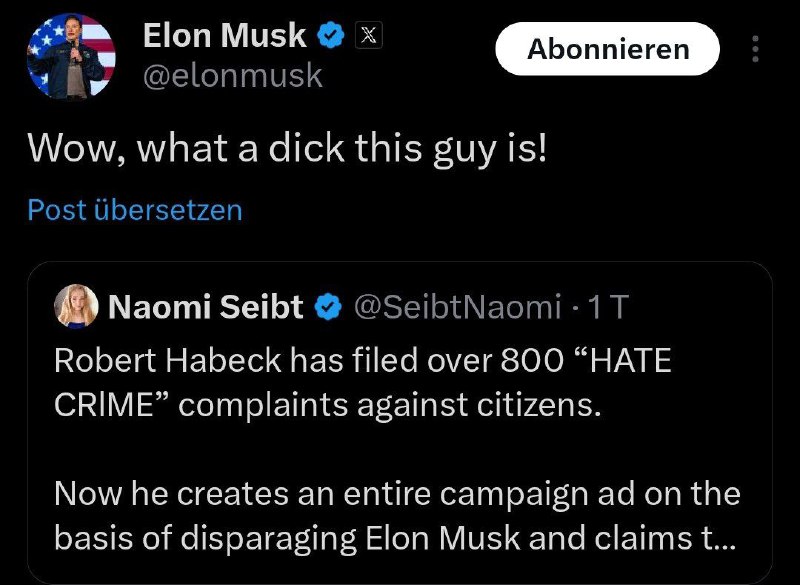800x585 pixels.
Task: Click the Post übersetzen translate link
Action: (x=134, y=210)
